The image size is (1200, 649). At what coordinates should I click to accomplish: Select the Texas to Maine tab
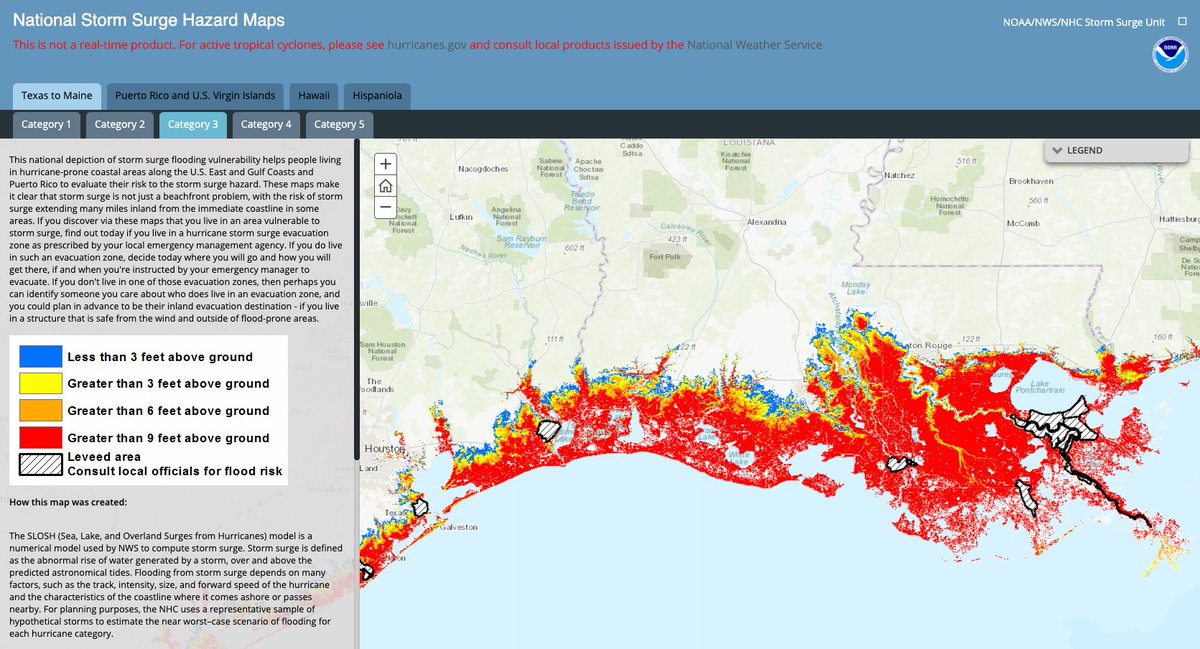pos(57,95)
